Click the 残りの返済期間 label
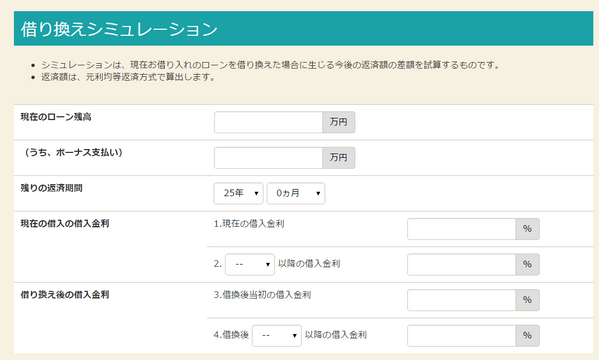 click(x=52, y=188)
